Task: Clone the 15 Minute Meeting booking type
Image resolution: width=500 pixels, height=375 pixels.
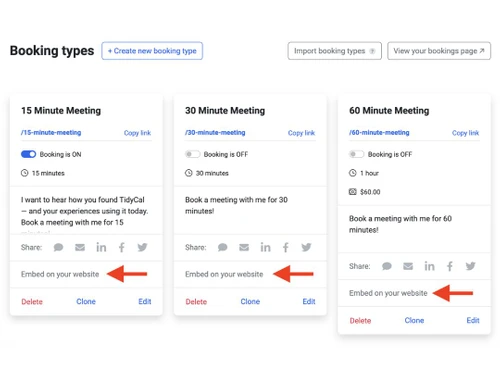Action: (86, 301)
